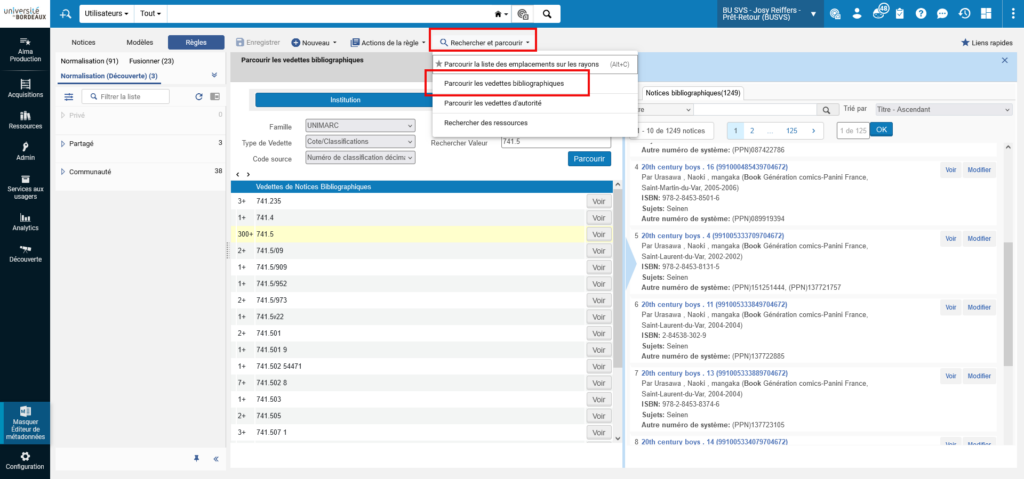Click Masquer Éditeur de métadonnées
1024x479 pixels.
25,423
